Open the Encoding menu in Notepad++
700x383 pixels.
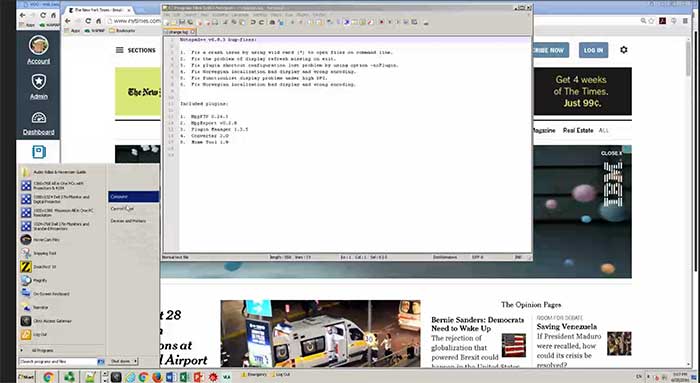pos(220,15)
